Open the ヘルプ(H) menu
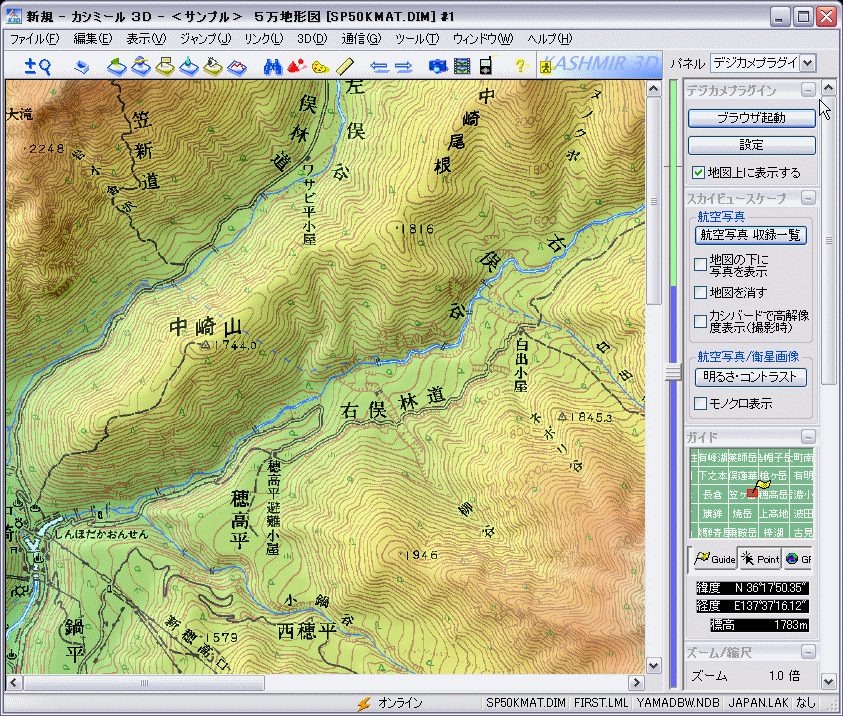 click(549, 39)
